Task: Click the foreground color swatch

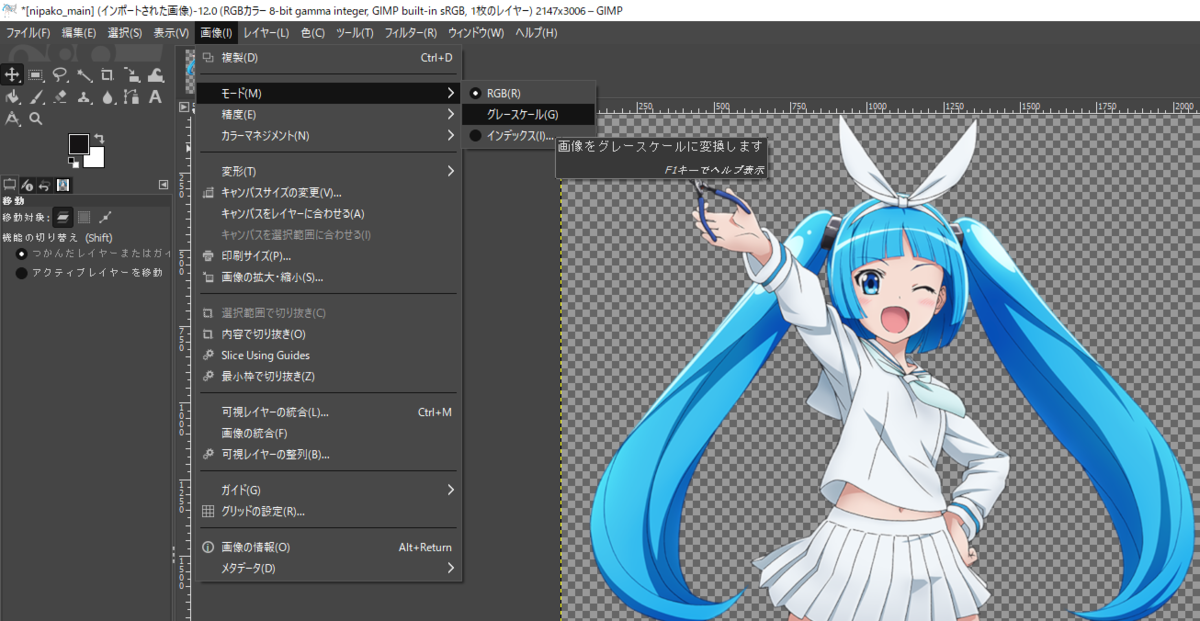Action: (79, 145)
